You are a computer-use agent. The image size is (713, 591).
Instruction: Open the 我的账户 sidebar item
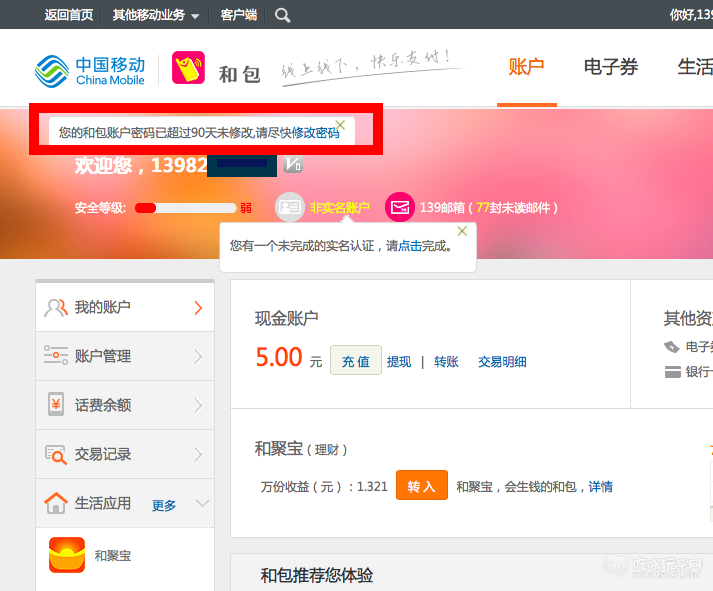pyautogui.click(x=125, y=308)
